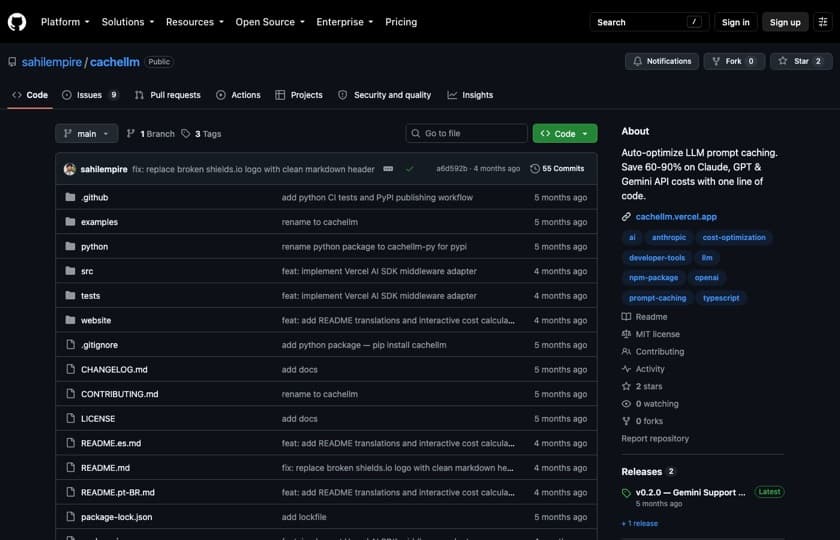Expand the commit message ellipsis icon
840x540 pixels.
click(x=388, y=169)
